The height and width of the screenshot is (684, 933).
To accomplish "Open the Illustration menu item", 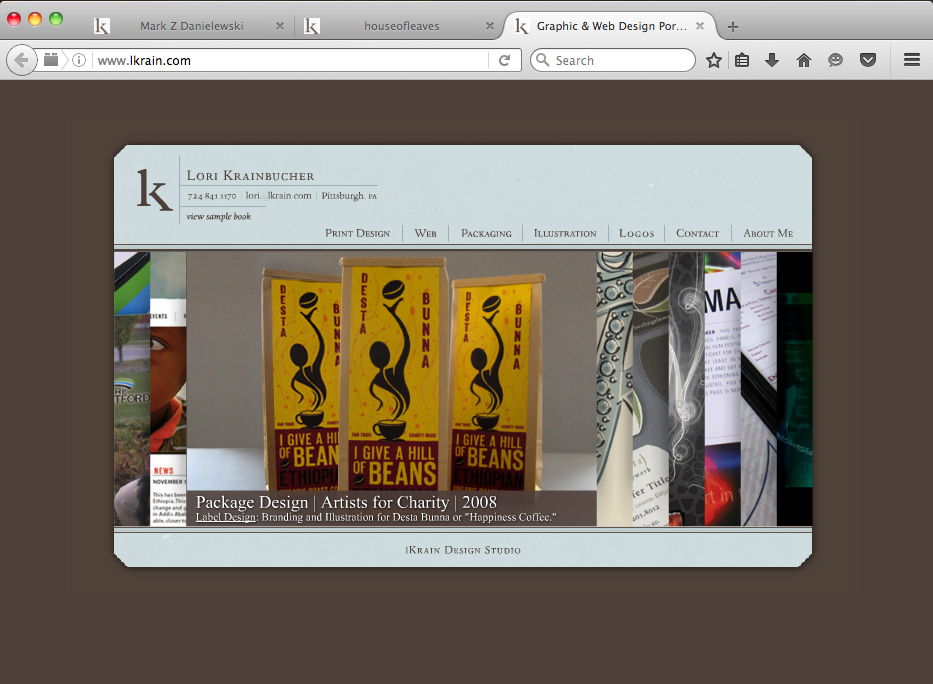I will pyautogui.click(x=565, y=233).
